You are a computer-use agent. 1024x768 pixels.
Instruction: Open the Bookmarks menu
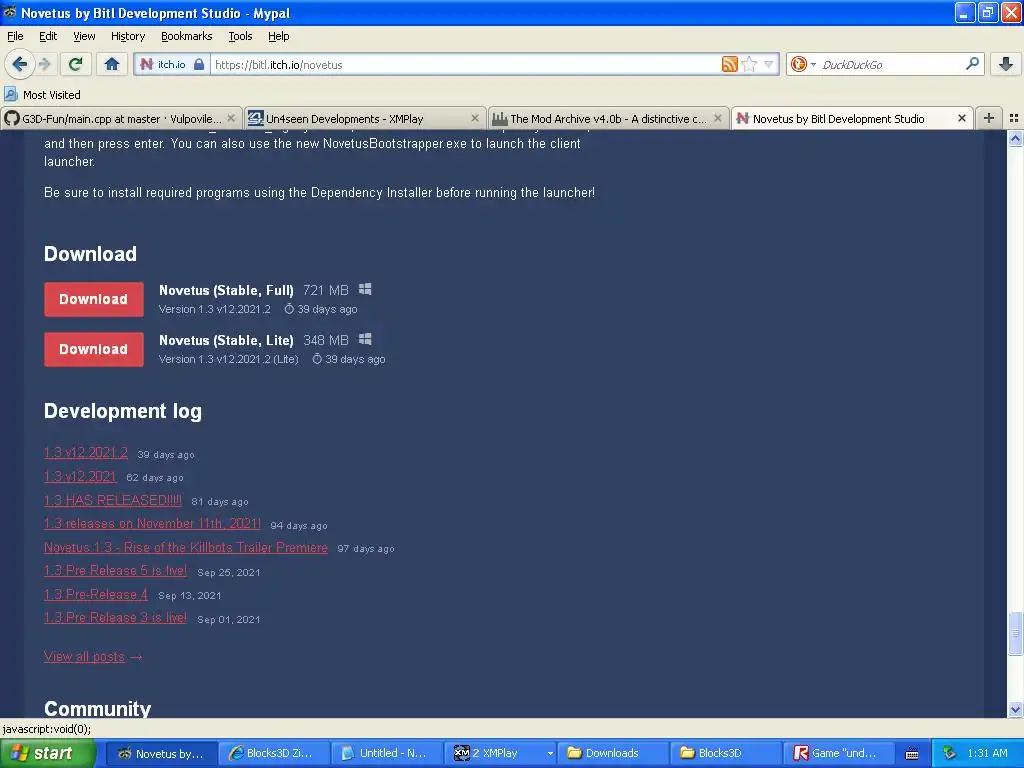pyautogui.click(x=186, y=36)
